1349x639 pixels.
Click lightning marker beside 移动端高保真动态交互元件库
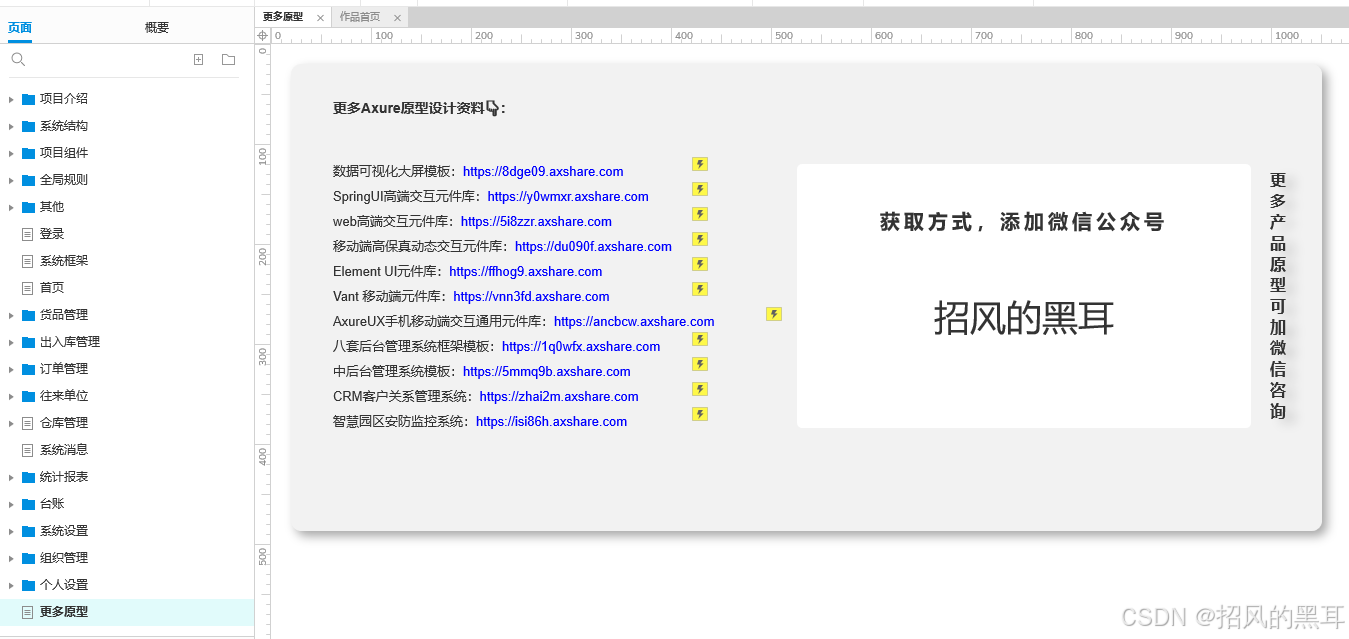700,239
